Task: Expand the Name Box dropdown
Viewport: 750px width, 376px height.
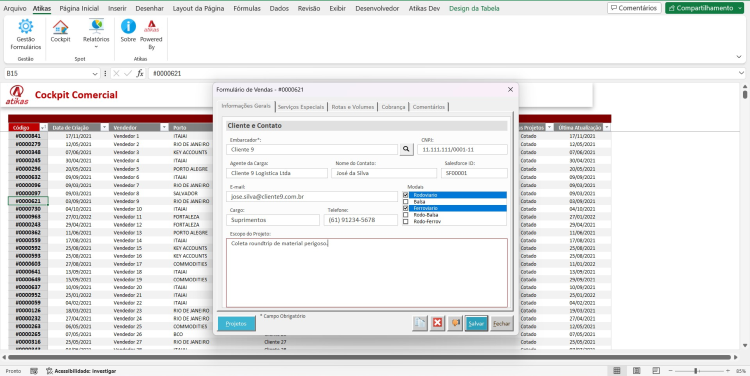Action: (x=95, y=74)
